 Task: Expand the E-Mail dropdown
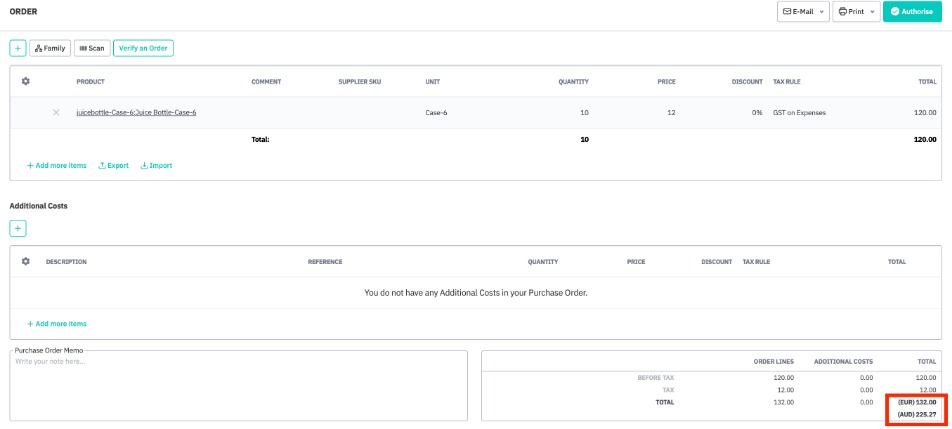pos(803,12)
